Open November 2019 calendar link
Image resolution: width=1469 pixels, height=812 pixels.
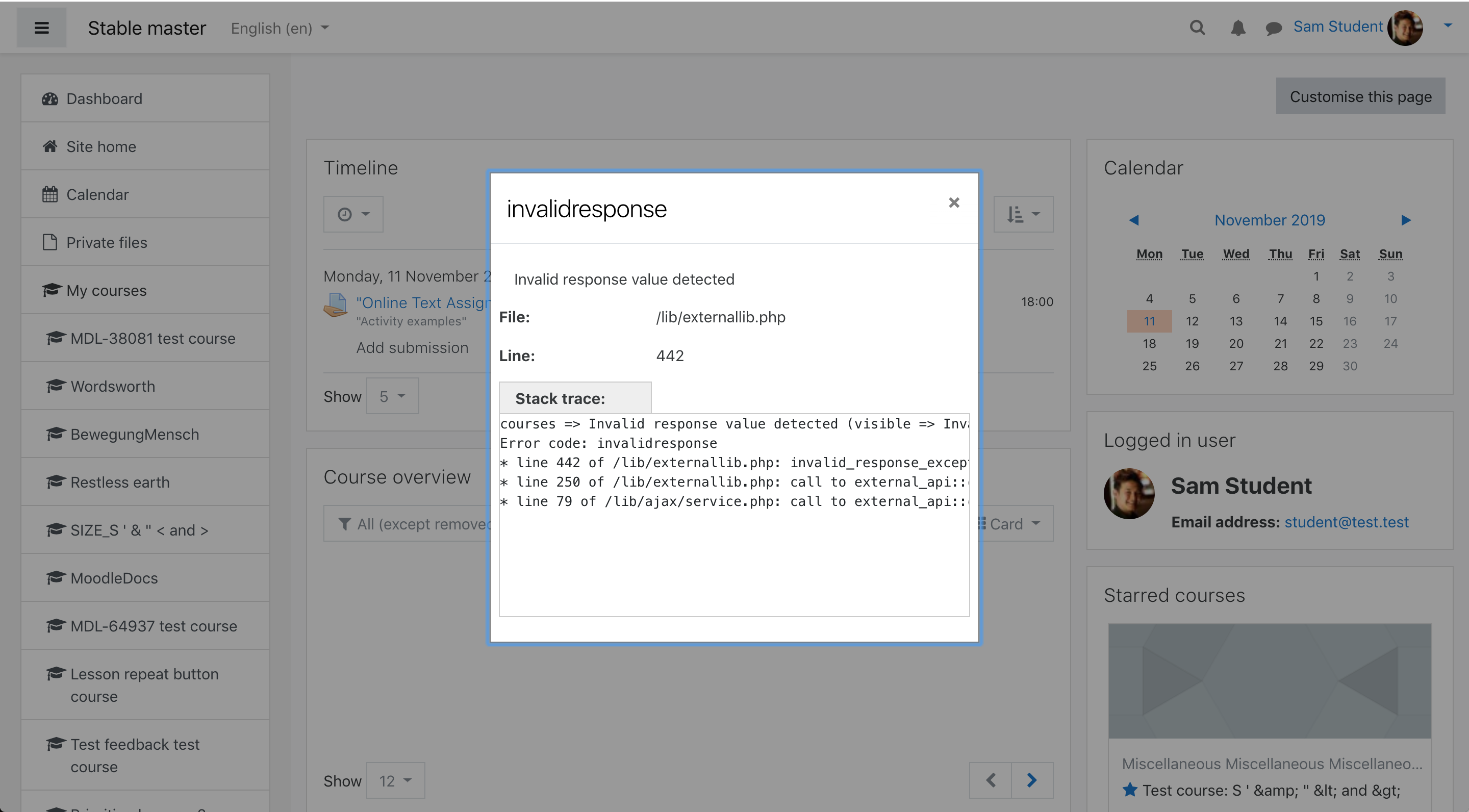coord(1270,219)
